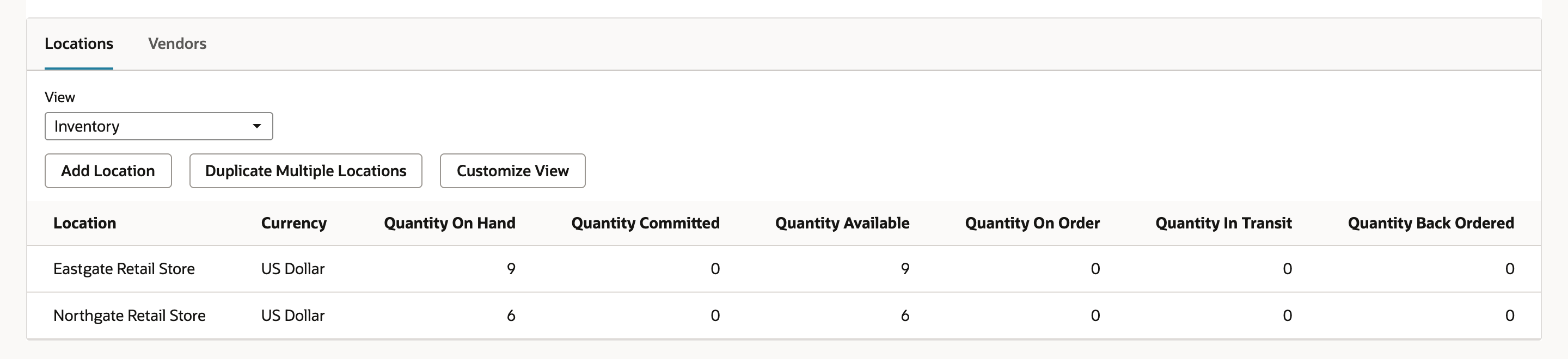Click Eastgate's Quantity On Hand value 9

click(511, 269)
